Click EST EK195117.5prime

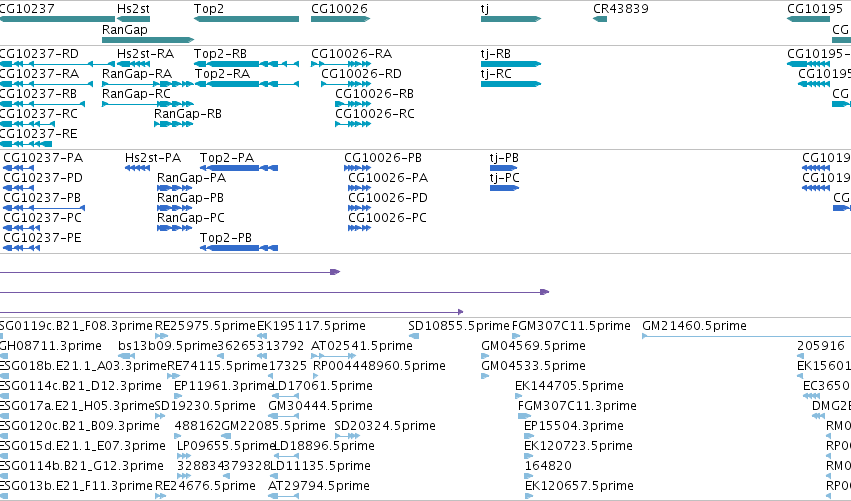click(311, 326)
